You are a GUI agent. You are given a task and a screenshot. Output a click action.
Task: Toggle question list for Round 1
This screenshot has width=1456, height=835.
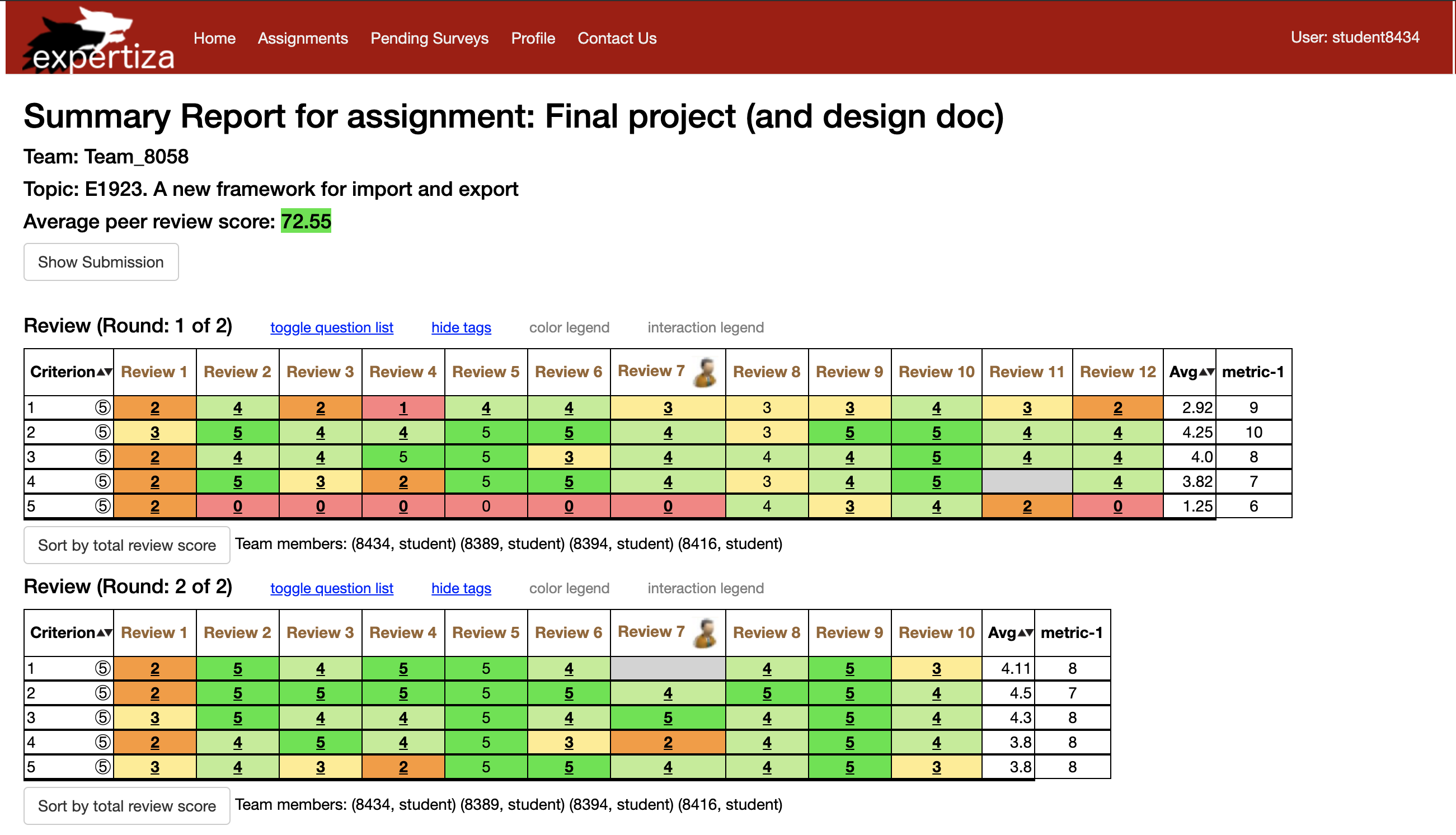click(331, 327)
